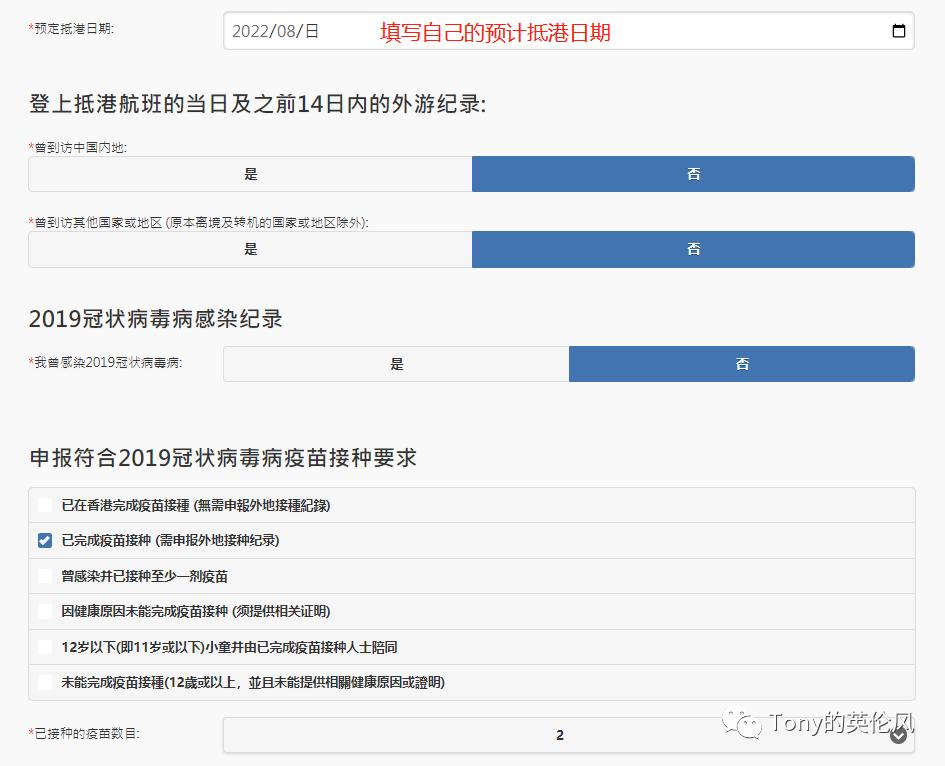Viewport: 945px width, 766px height.
Task: Open the calendar icon on the arrival date field
Action: tap(898, 31)
